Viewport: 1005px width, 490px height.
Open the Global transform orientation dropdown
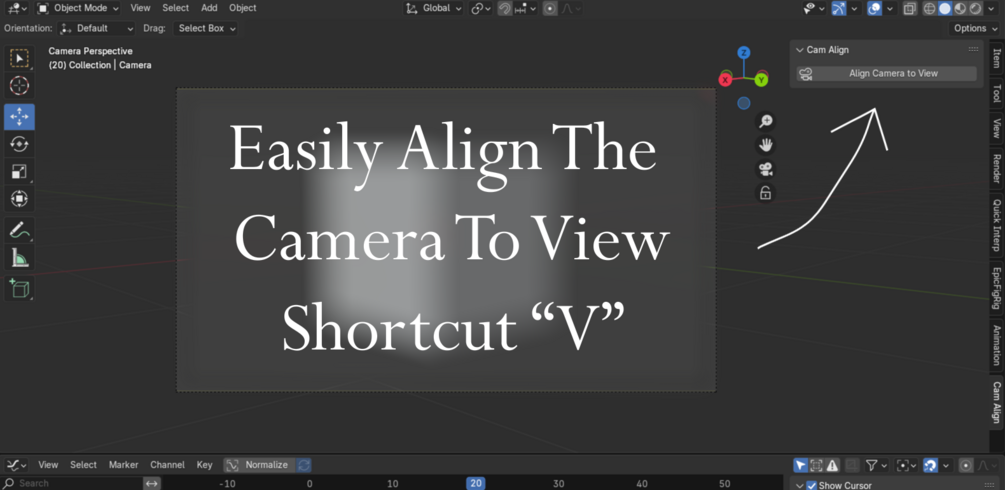435,8
